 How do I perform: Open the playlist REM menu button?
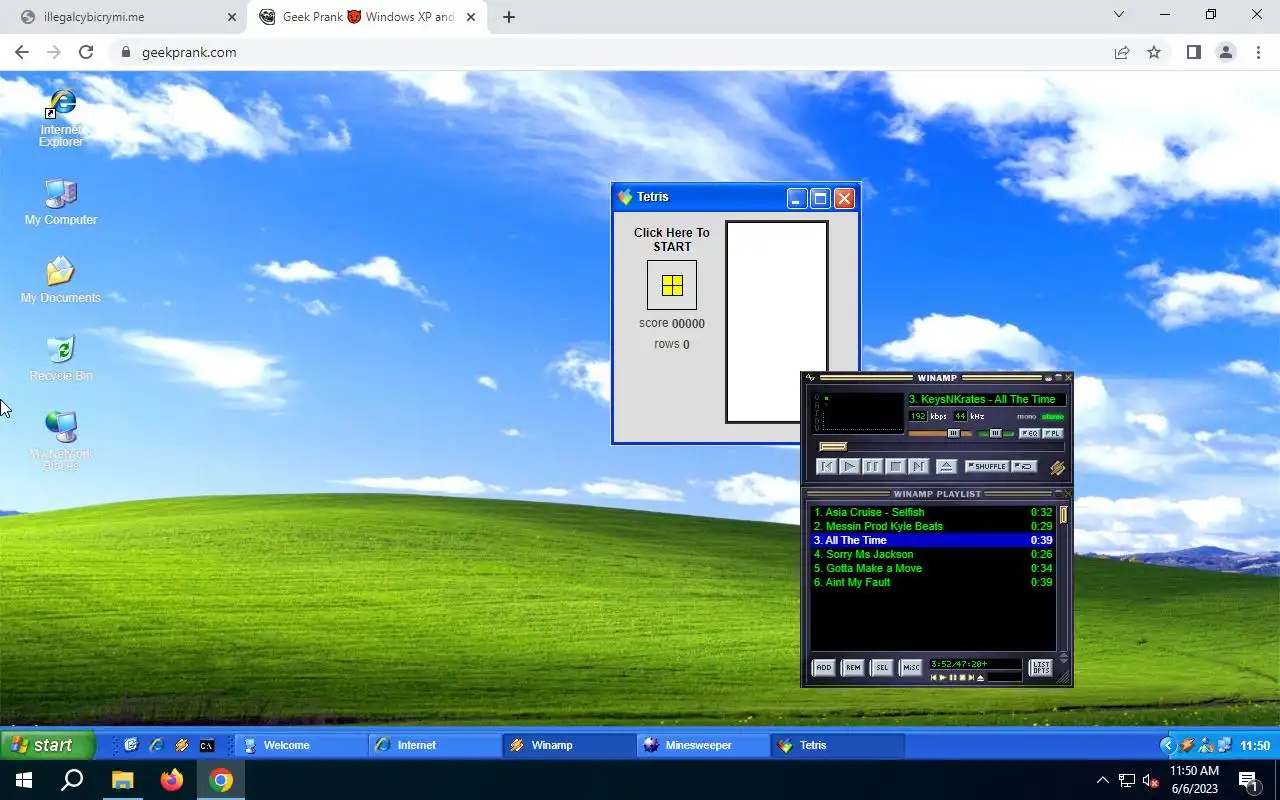[852, 667]
